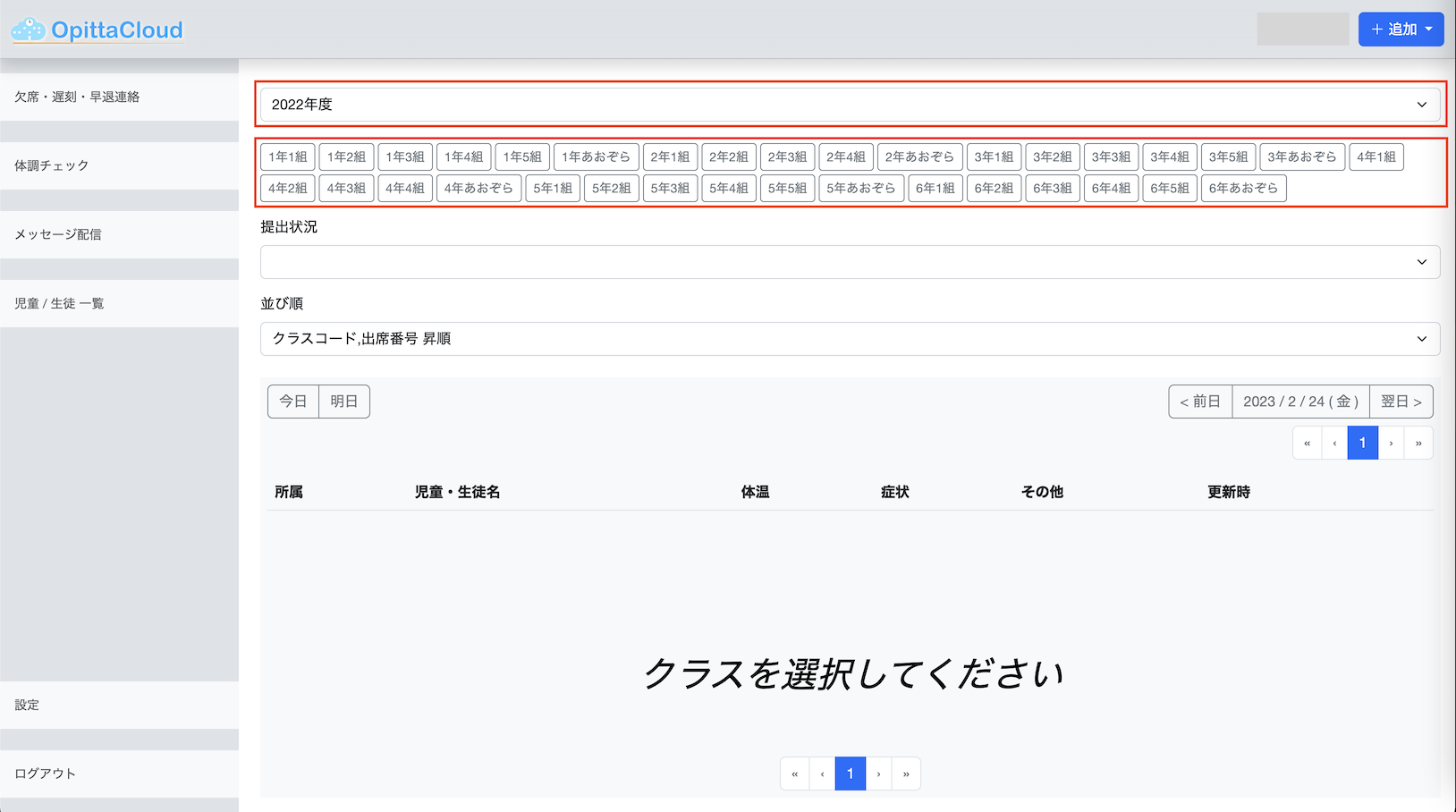1456x812 pixels.
Task: Go to previous day with 前日
Action: pyautogui.click(x=1200, y=402)
